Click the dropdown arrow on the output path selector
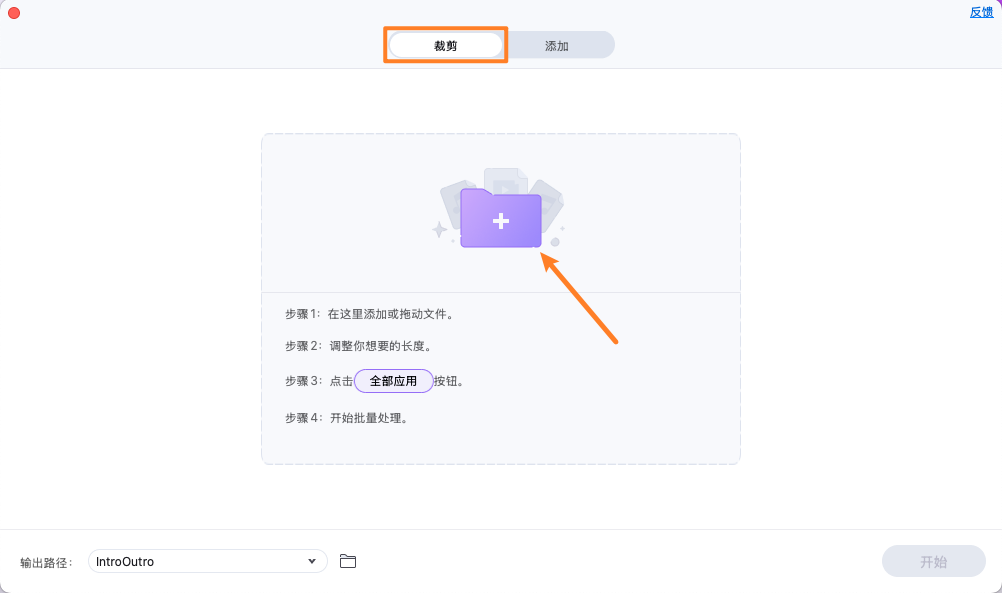The image size is (1002, 593). pyautogui.click(x=311, y=561)
